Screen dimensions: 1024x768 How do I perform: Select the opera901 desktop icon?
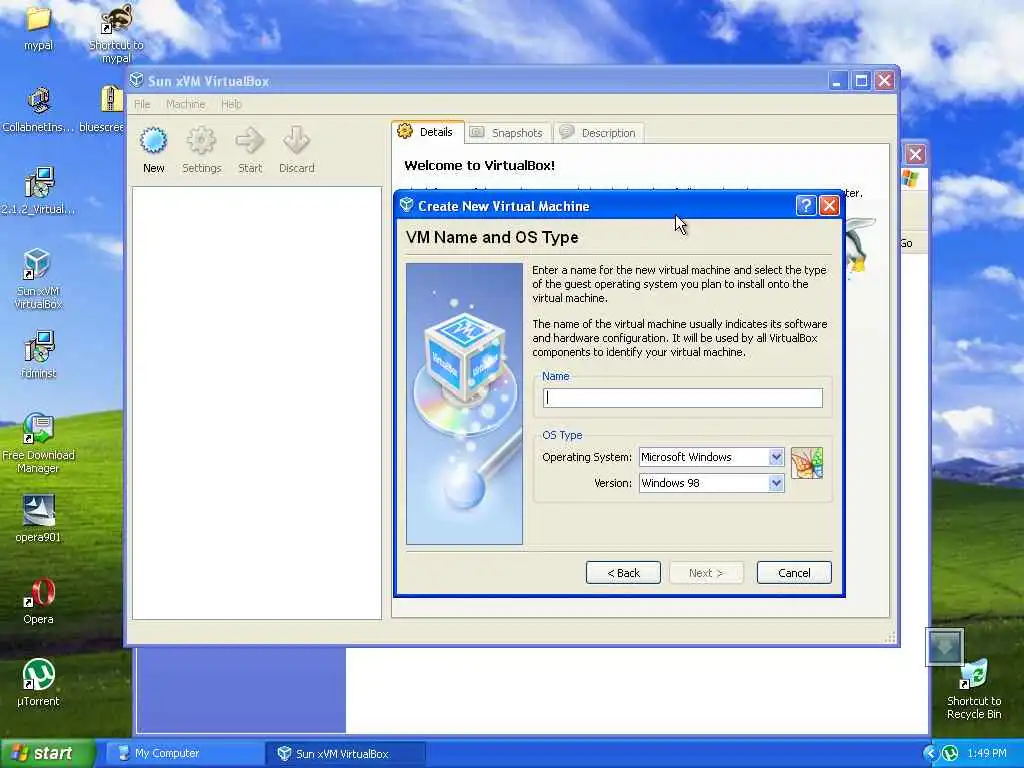pos(38,519)
